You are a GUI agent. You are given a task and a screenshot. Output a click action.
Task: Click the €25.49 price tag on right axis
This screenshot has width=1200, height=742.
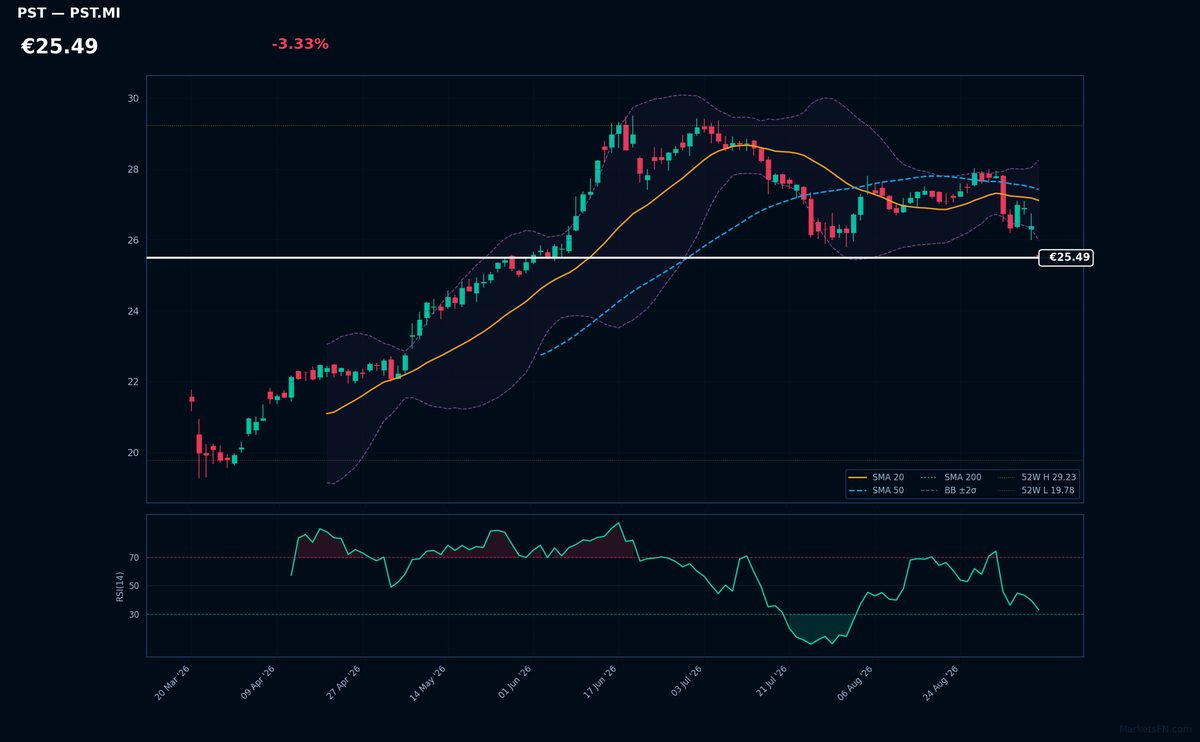[x=1066, y=258]
